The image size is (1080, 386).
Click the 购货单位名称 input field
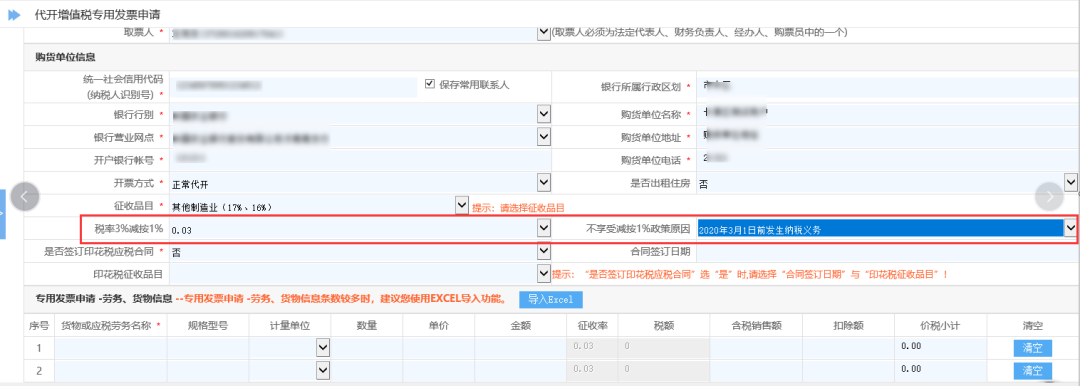tap(887, 114)
